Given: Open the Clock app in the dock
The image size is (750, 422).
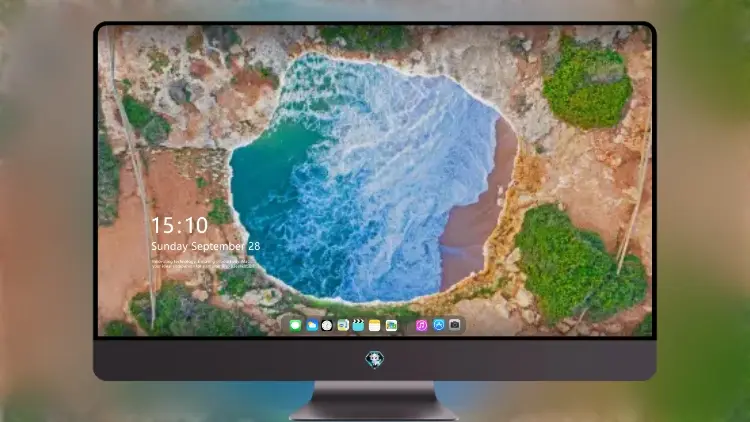Looking at the screenshot, I should coord(327,325).
